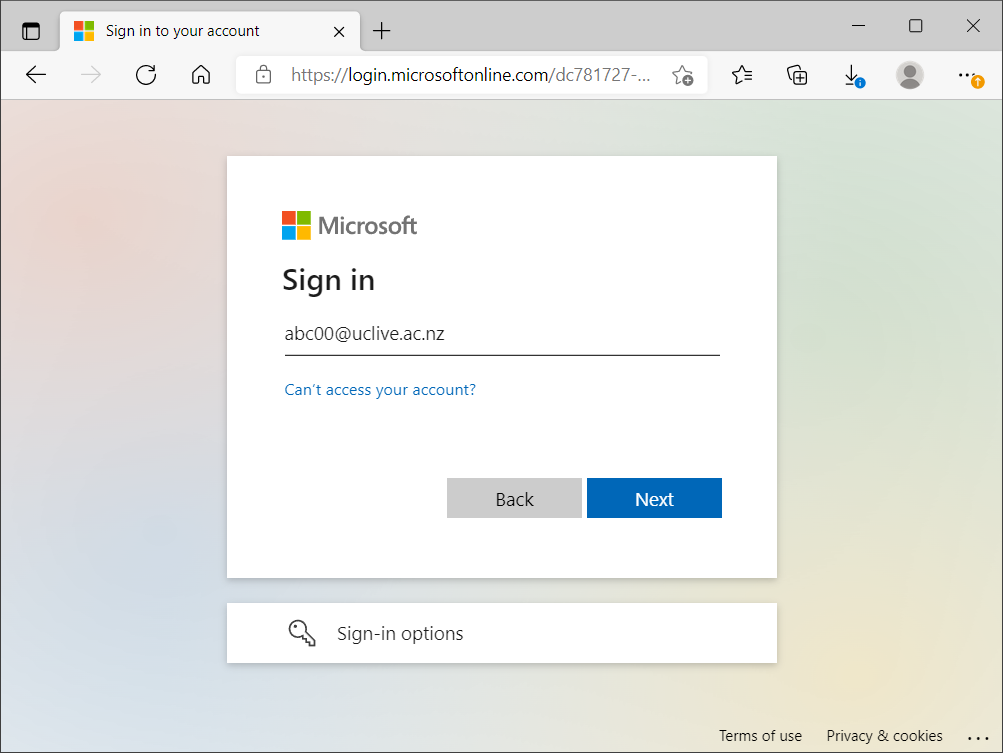This screenshot has height=753, width=1003.
Task: Open the footer more options ellipsis
Action: point(978,738)
